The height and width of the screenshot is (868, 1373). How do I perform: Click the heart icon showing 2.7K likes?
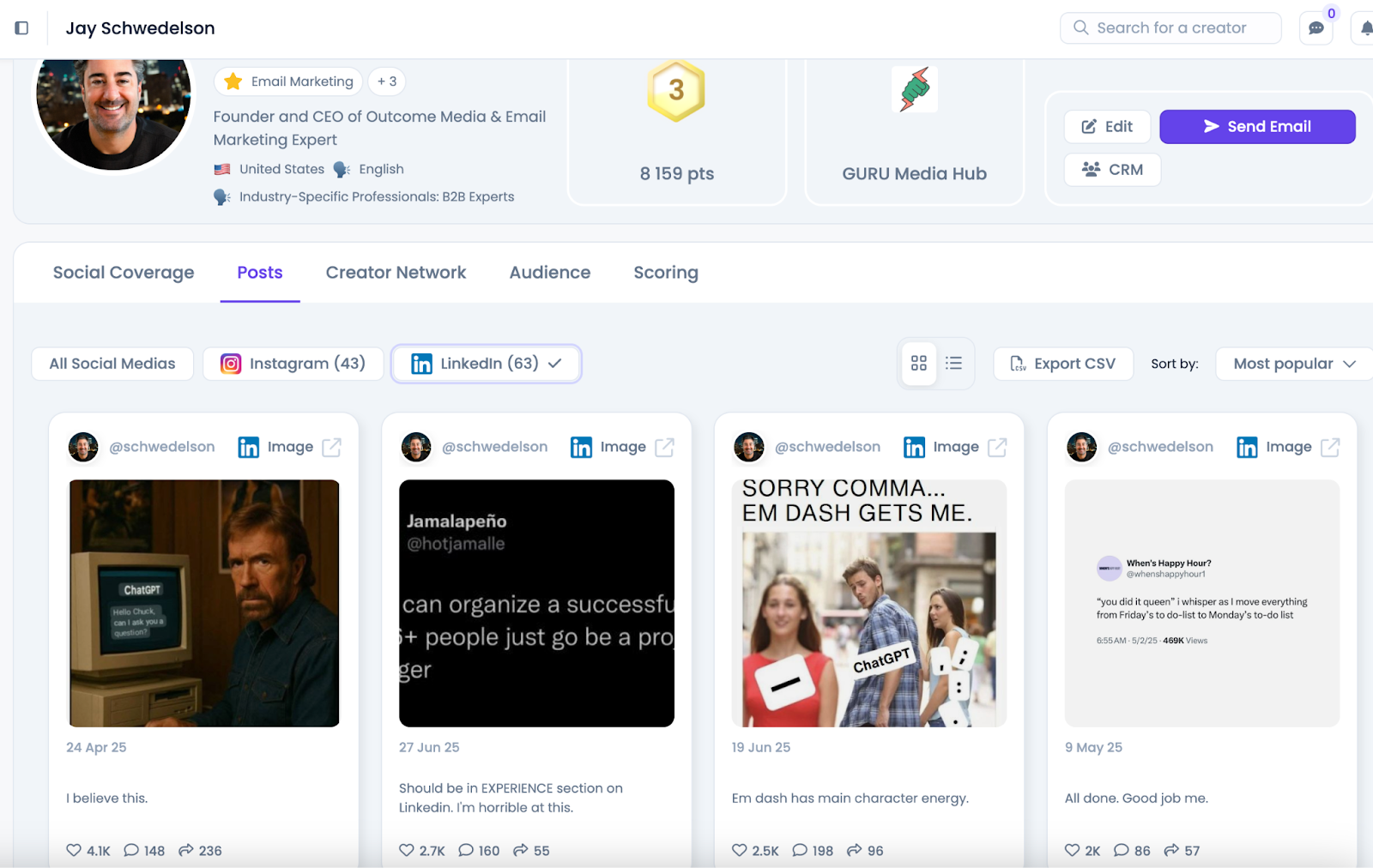407,850
